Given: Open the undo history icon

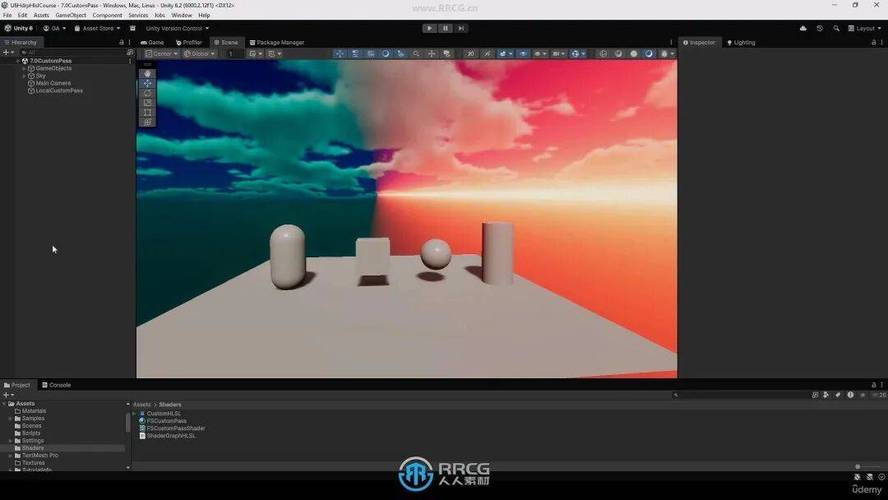Looking at the screenshot, I should (819, 28).
